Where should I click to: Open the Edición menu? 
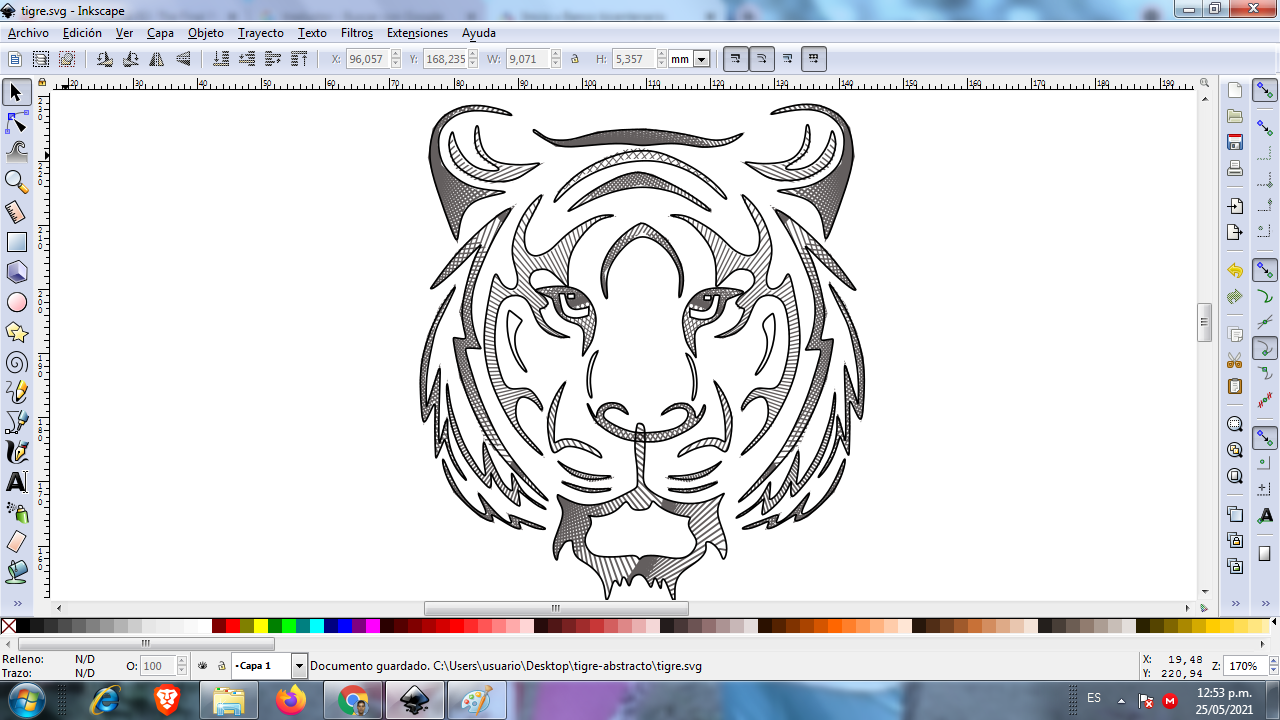(x=82, y=33)
